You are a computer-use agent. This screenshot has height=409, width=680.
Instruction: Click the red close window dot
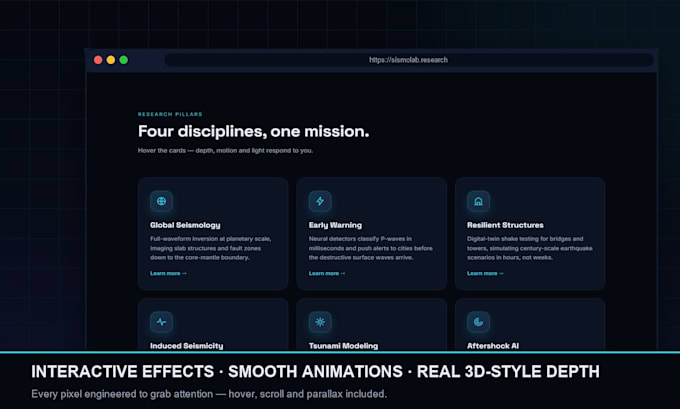[x=98, y=60]
